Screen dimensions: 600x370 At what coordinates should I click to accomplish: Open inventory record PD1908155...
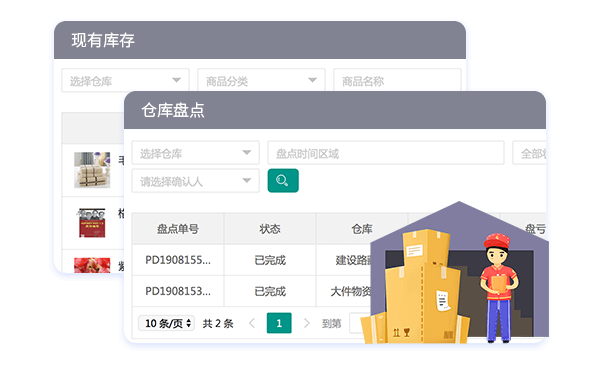point(178,260)
